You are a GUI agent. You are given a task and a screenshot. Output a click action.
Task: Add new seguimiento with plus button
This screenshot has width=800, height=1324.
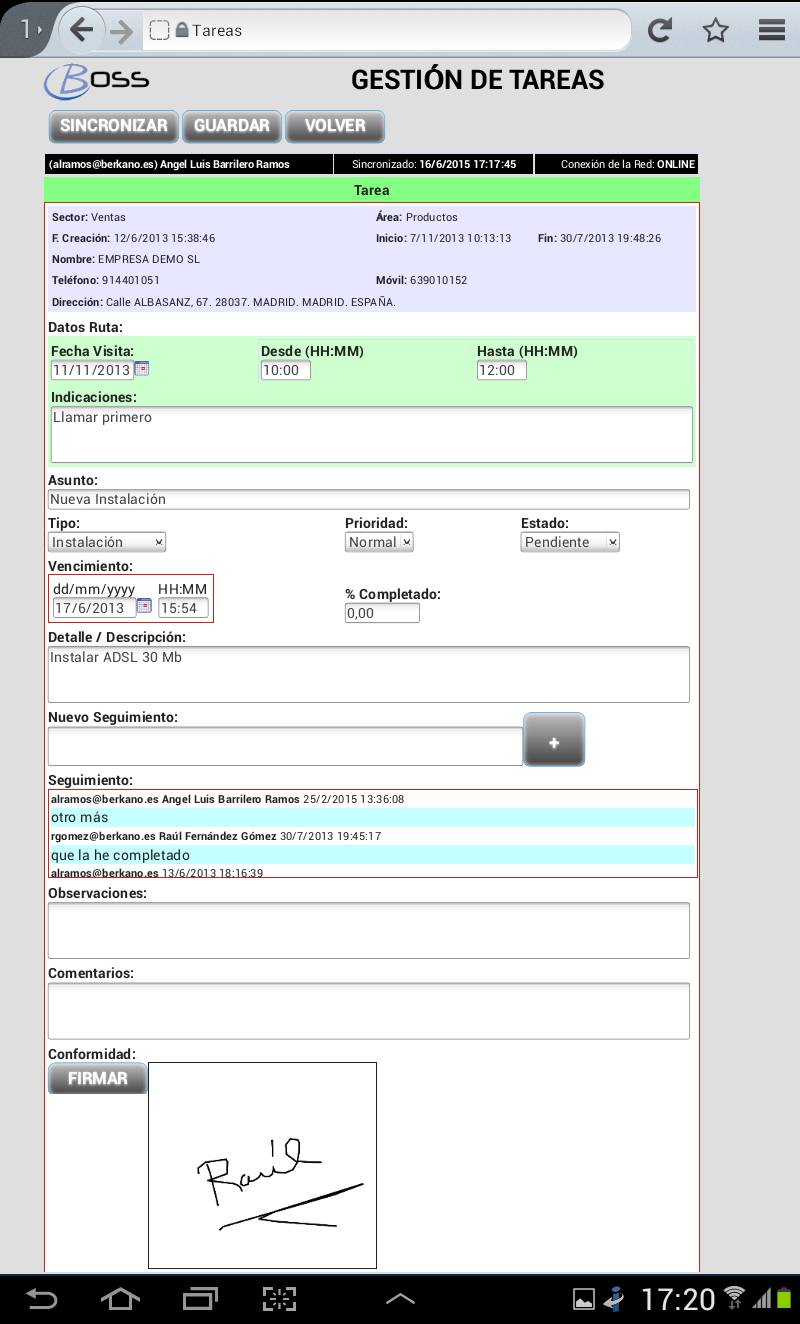coord(554,740)
